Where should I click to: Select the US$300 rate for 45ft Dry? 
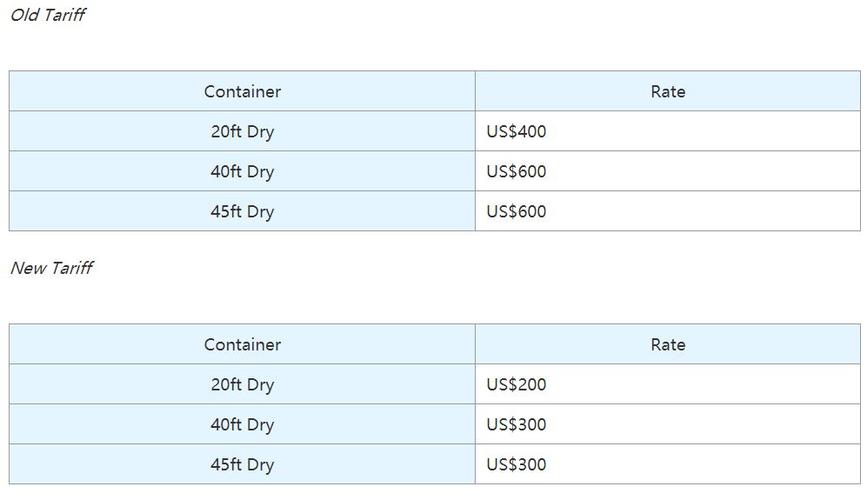(667, 464)
